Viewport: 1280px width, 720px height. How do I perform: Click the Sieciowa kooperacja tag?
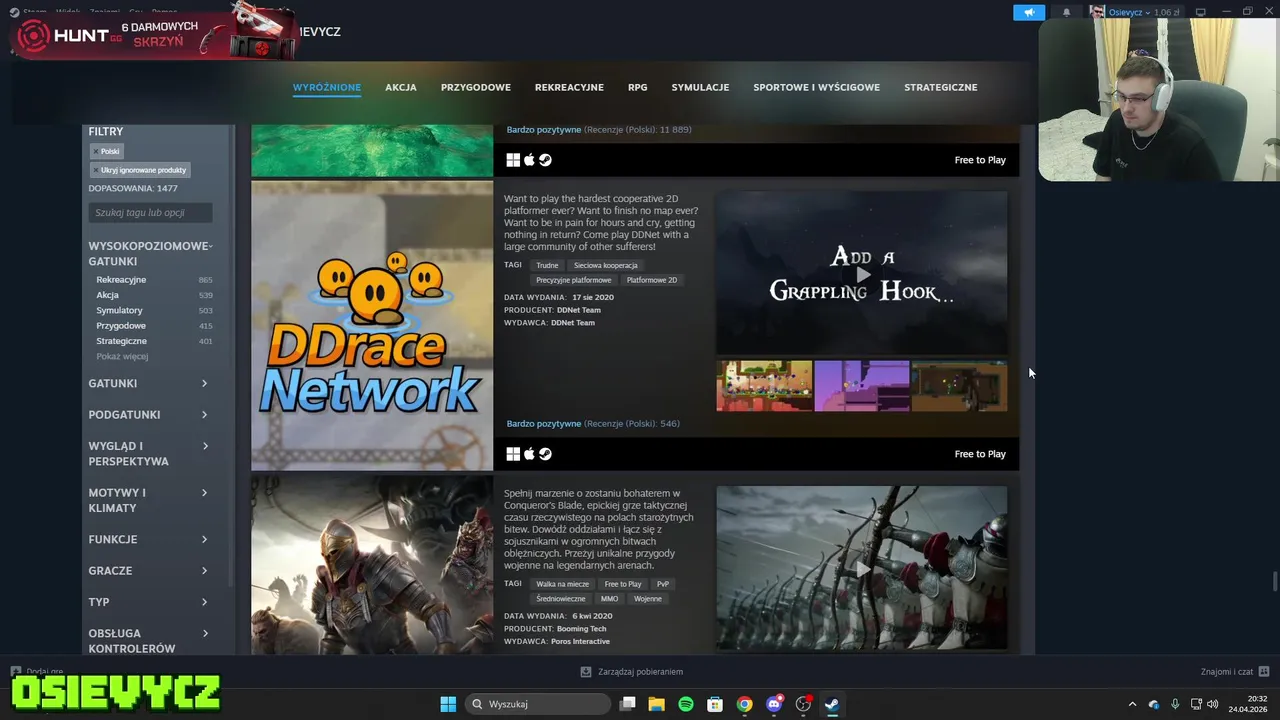tap(605, 265)
